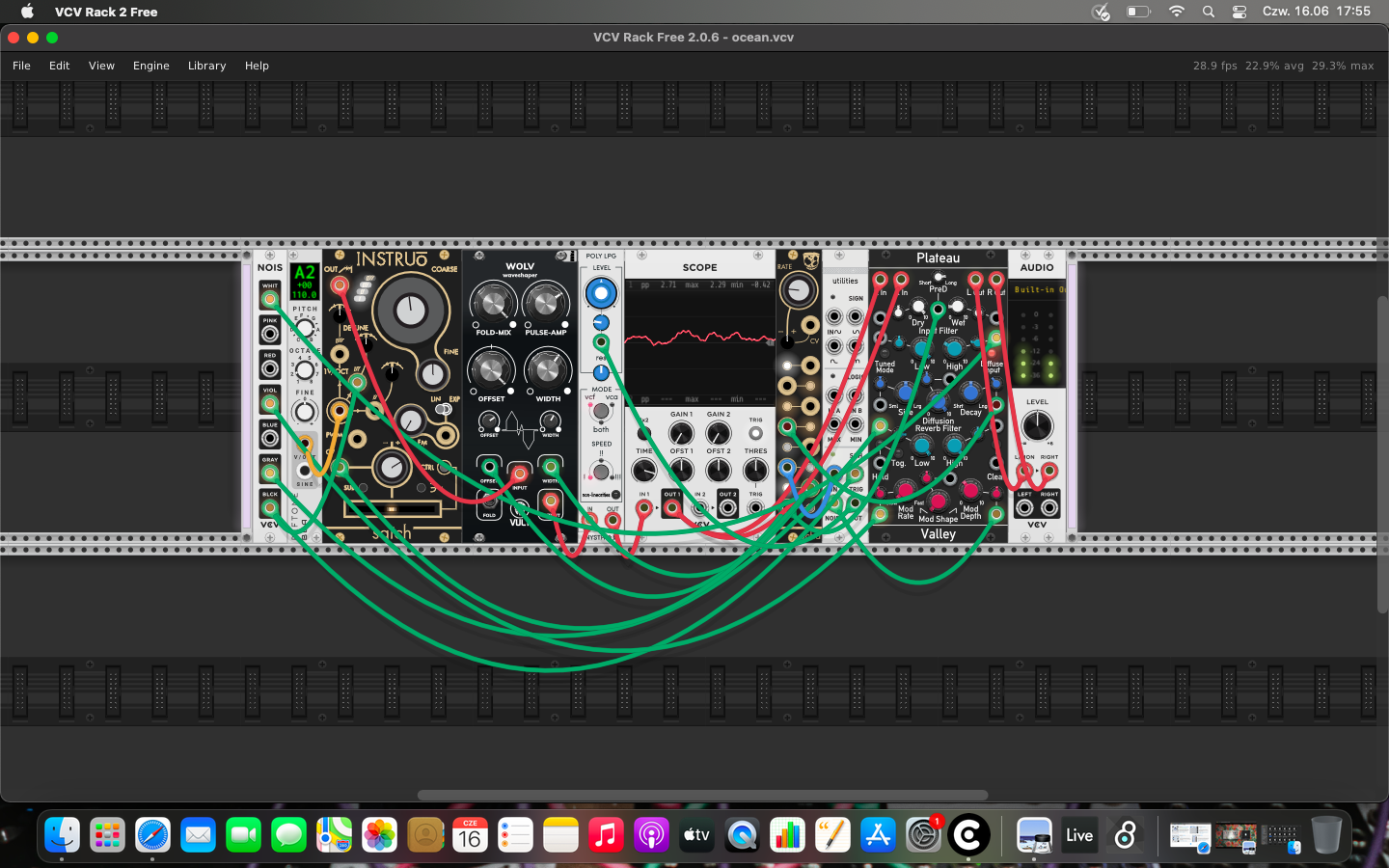Click the Poly LPG blue LEVEL knob
The image size is (1389, 868).
[x=601, y=292]
